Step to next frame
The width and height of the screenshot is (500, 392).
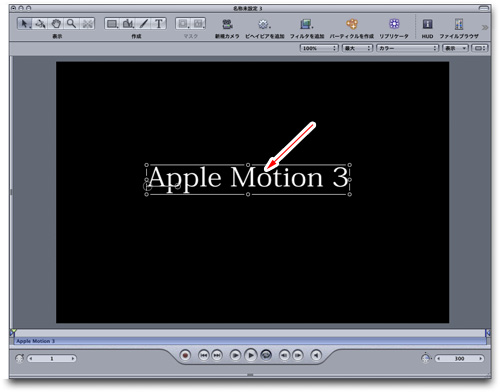(x=298, y=355)
